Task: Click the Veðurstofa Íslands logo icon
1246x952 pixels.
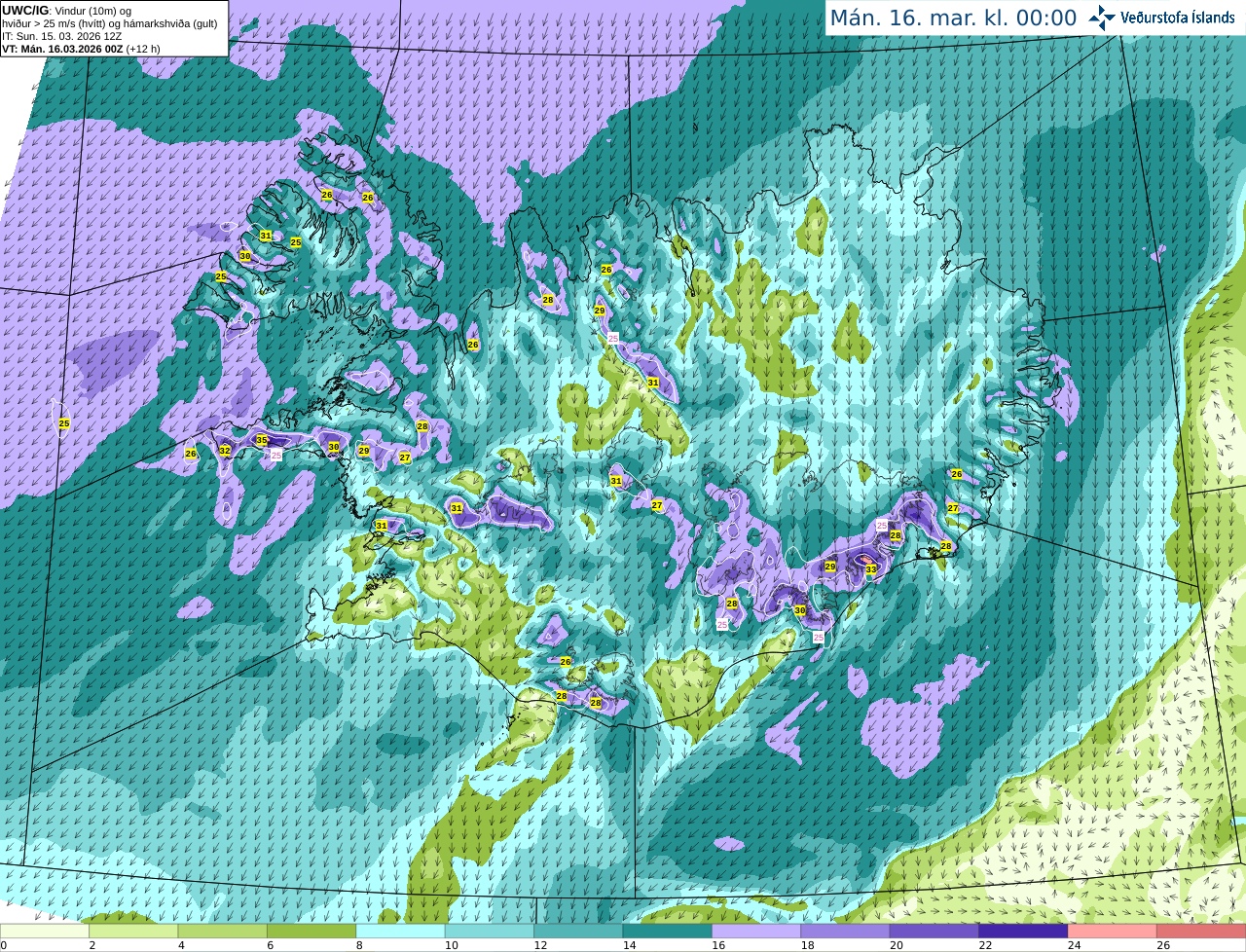Action: coord(1102,18)
